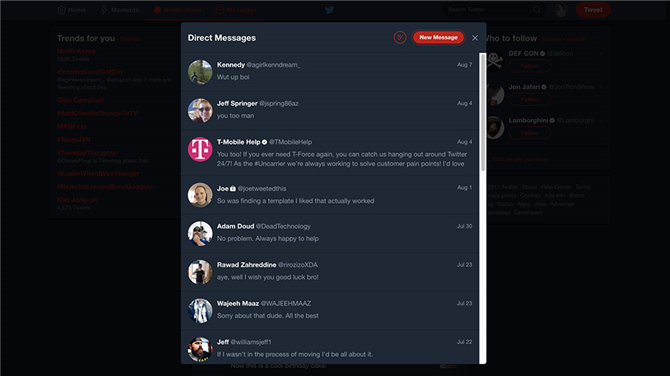This screenshot has width=670, height=376.
Task: Open the Messages tab in top bar
Action: pyautogui.click(x=236, y=10)
